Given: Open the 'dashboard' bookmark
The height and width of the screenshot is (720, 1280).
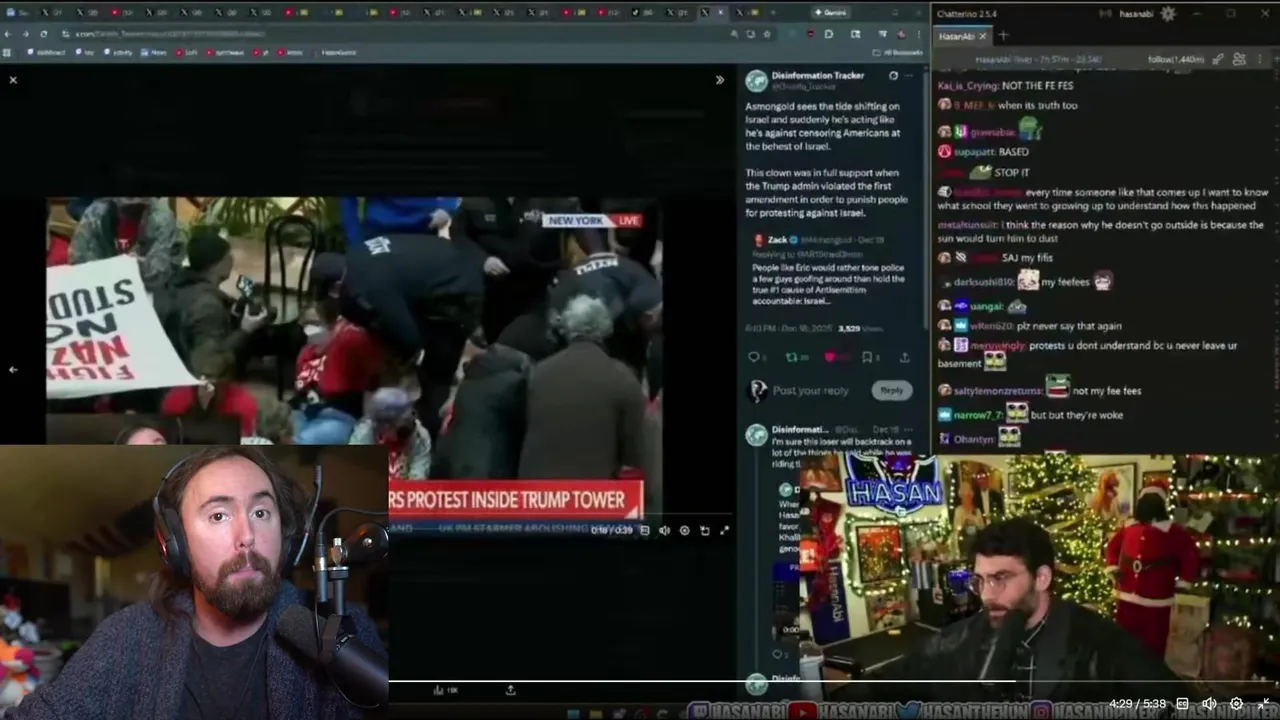Looking at the screenshot, I should point(46,52).
